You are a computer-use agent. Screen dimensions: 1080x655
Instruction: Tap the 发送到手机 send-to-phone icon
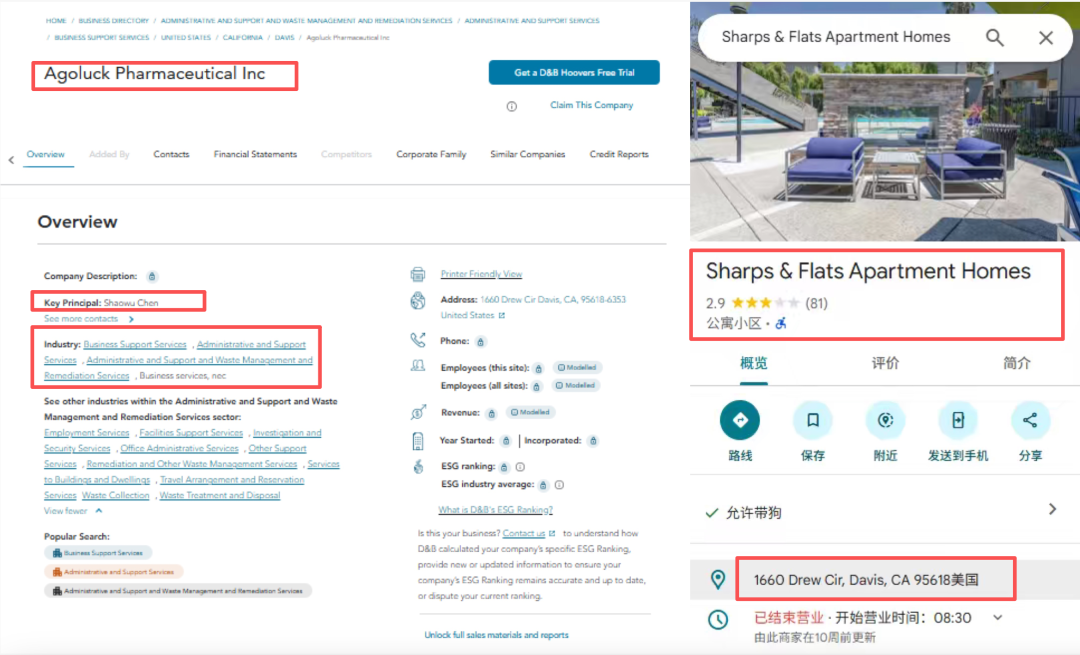coord(958,420)
